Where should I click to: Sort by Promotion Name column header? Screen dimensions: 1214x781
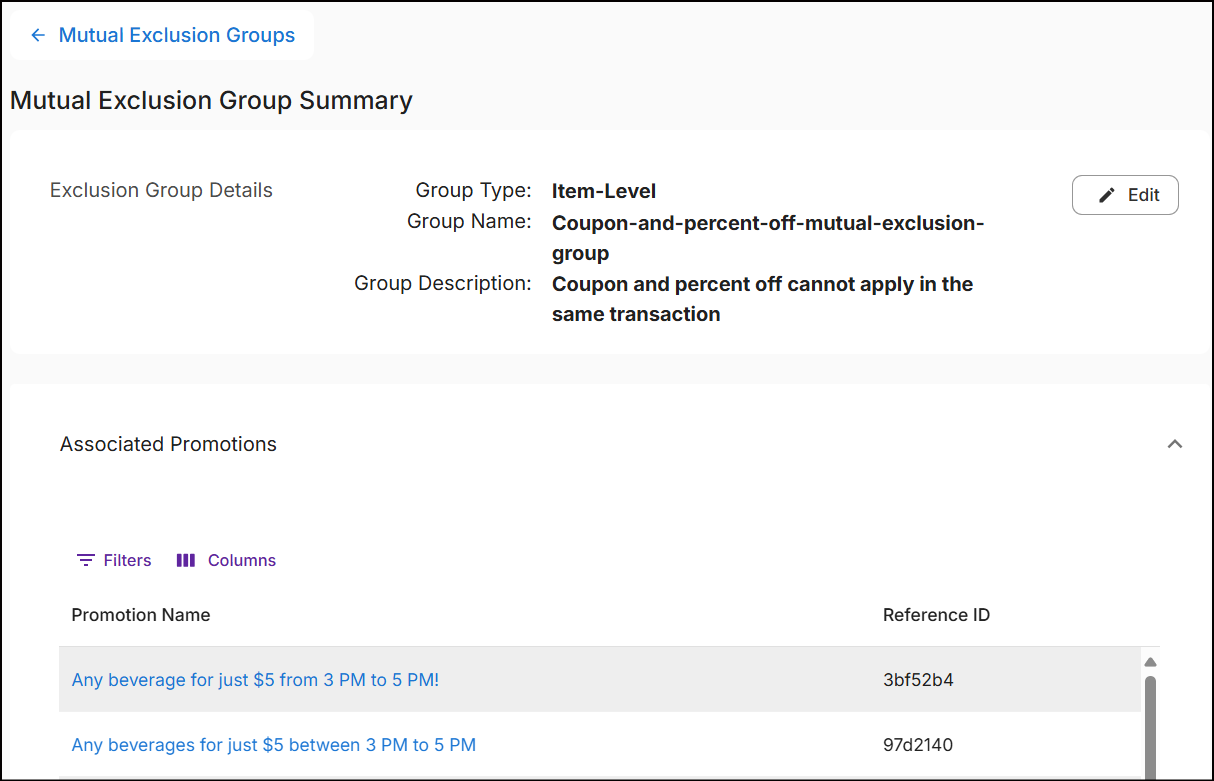pyautogui.click(x=140, y=615)
